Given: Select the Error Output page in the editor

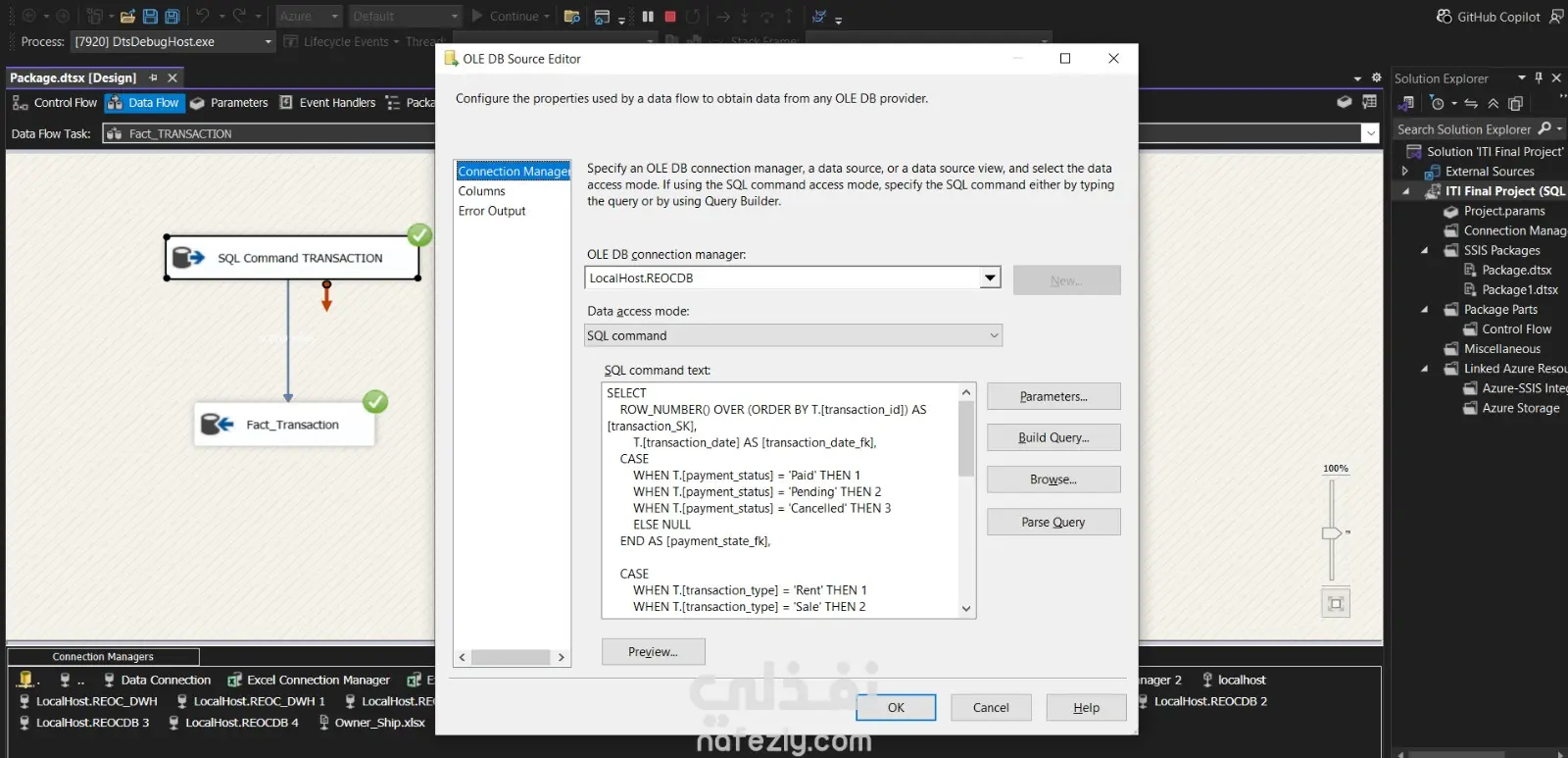Looking at the screenshot, I should pos(492,211).
